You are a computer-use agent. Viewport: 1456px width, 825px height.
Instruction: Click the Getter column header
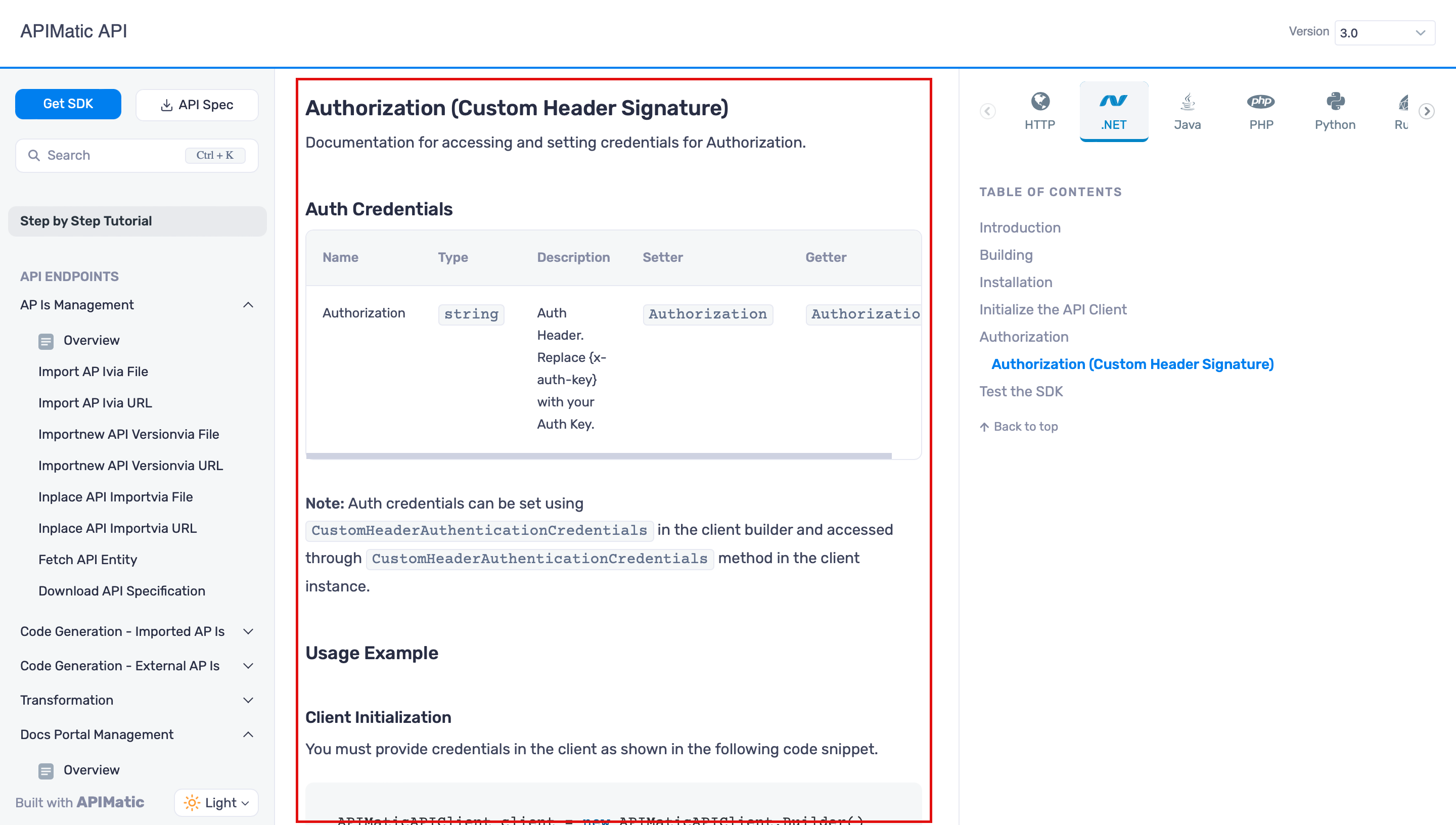coord(826,258)
